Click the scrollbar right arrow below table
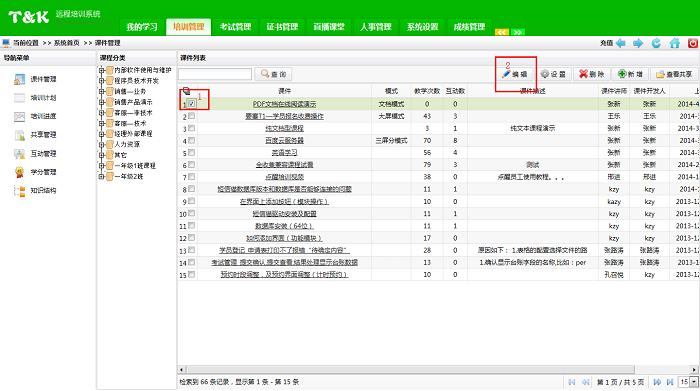This screenshot has width=700, height=391. [x=695, y=370]
